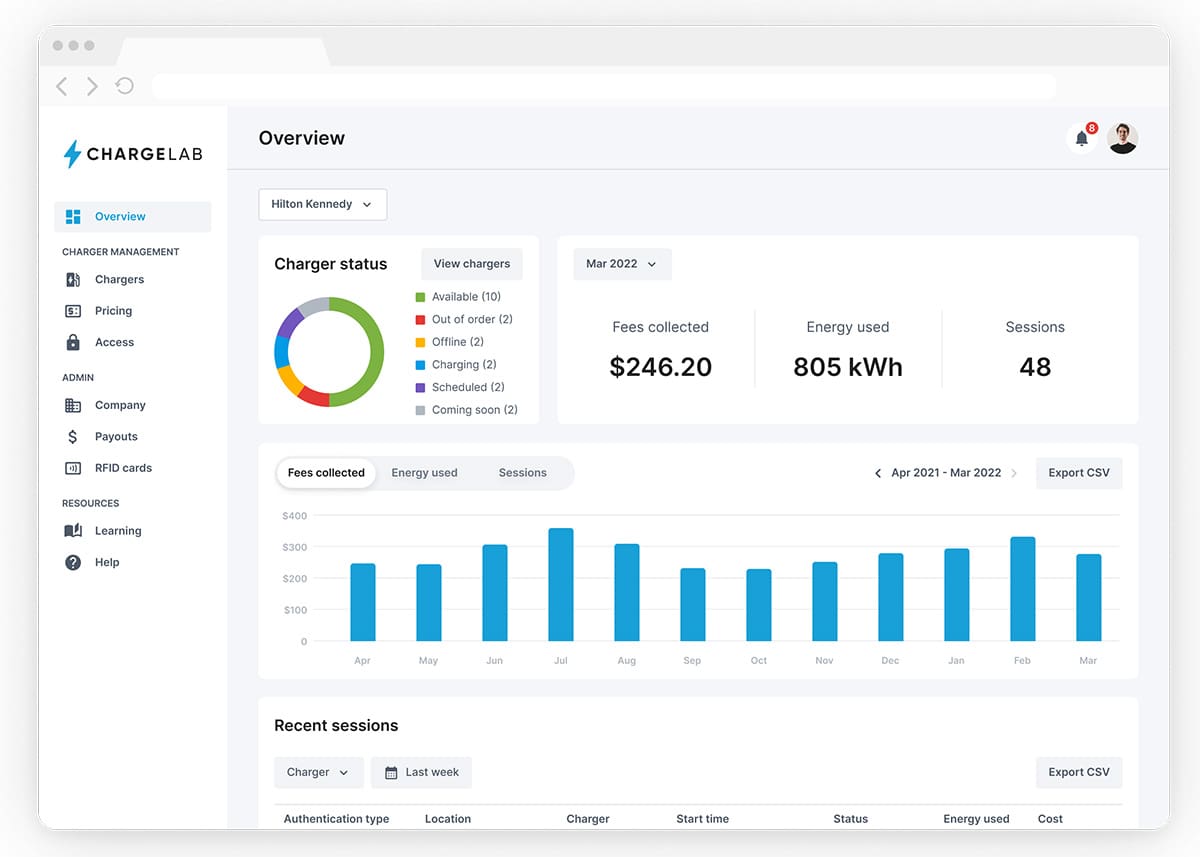Click the View chargers button
The image size is (1200, 857).
471,264
